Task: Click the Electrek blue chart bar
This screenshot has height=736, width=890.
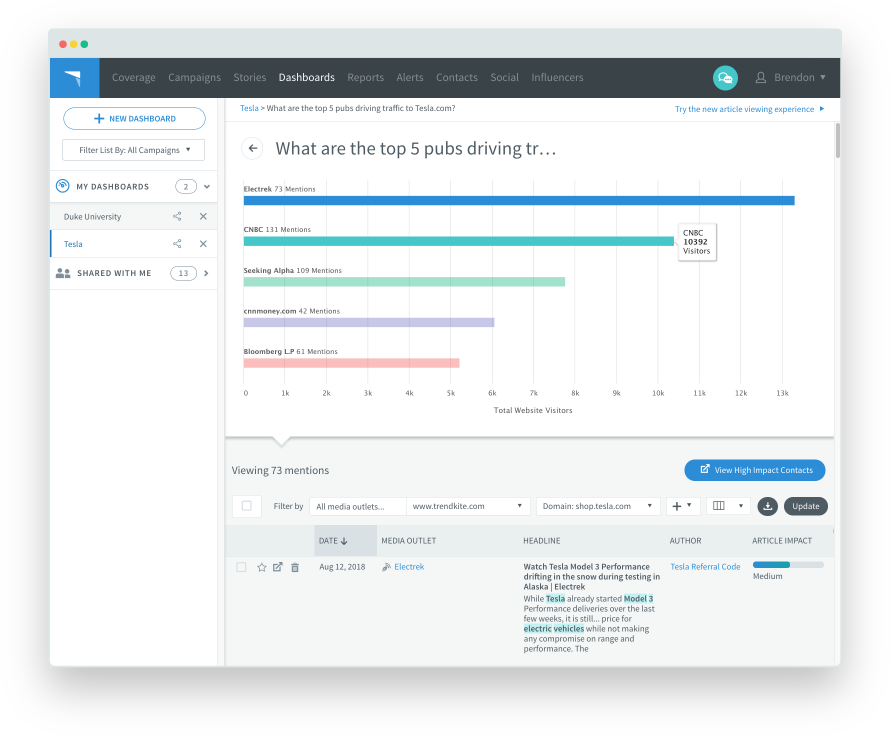Action: pos(519,200)
